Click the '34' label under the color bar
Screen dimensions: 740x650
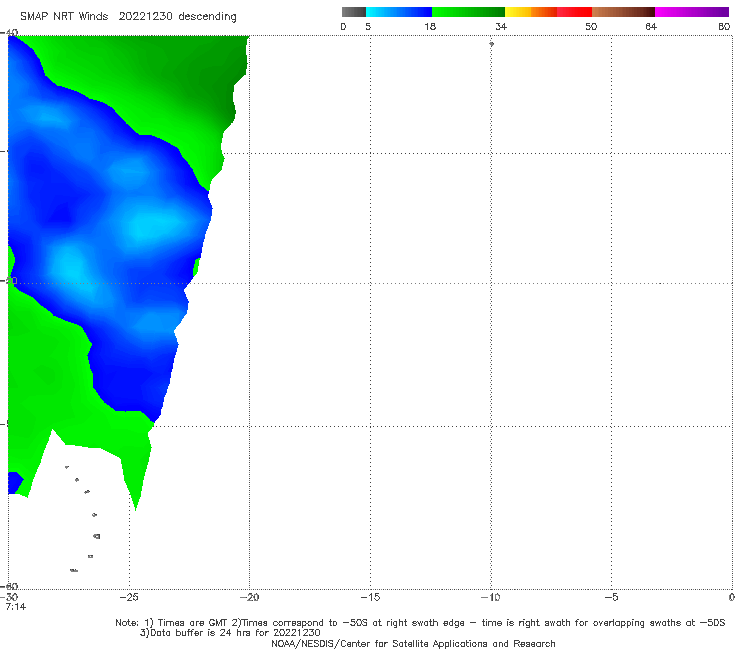tap(501, 27)
